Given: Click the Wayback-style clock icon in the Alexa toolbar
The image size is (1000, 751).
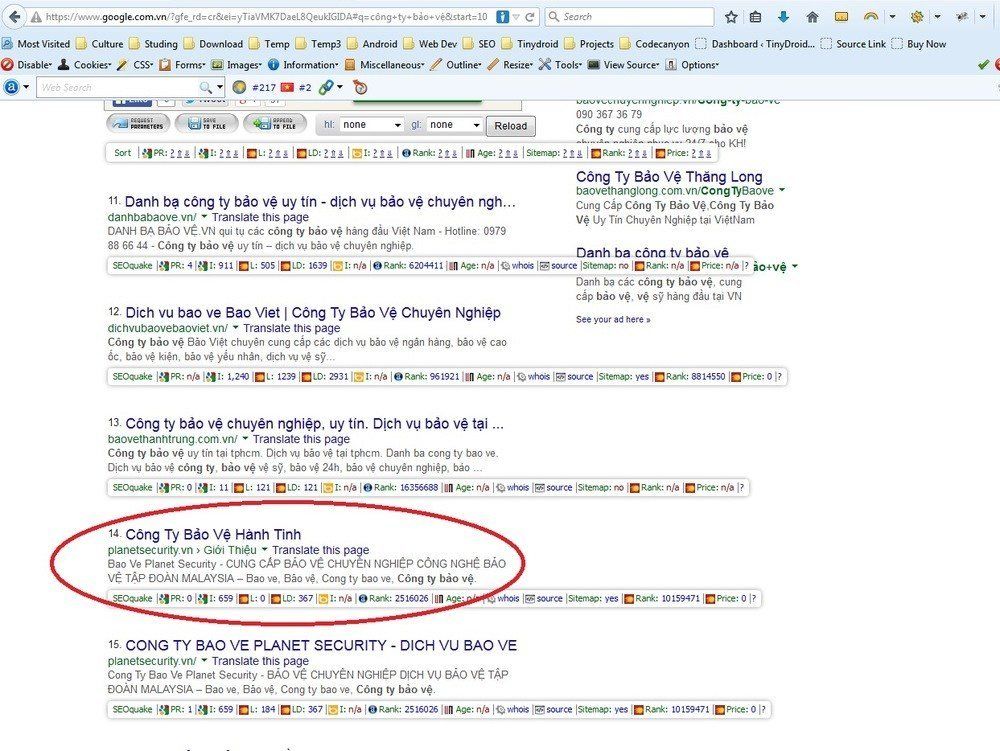Looking at the screenshot, I should [360, 87].
